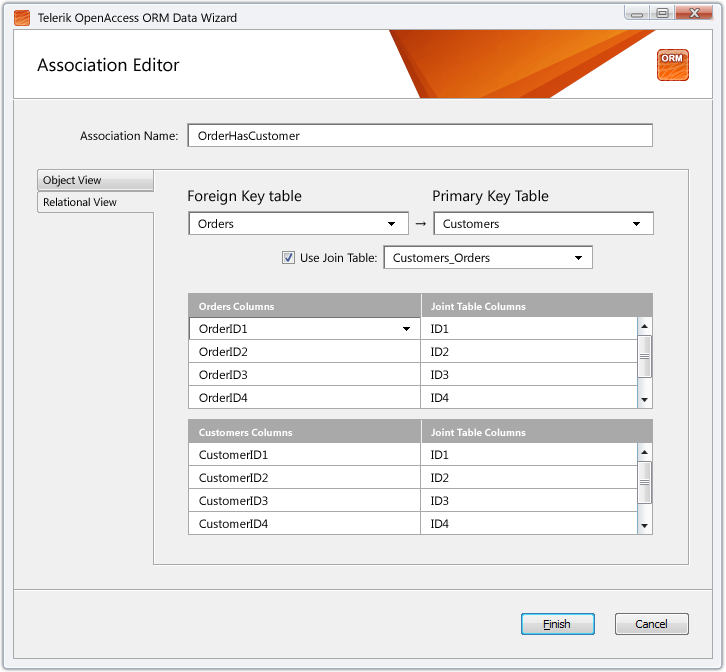Select the CustomerID1 cell
The height and width of the screenshot is (672, 726).
[x=304, y=455]
